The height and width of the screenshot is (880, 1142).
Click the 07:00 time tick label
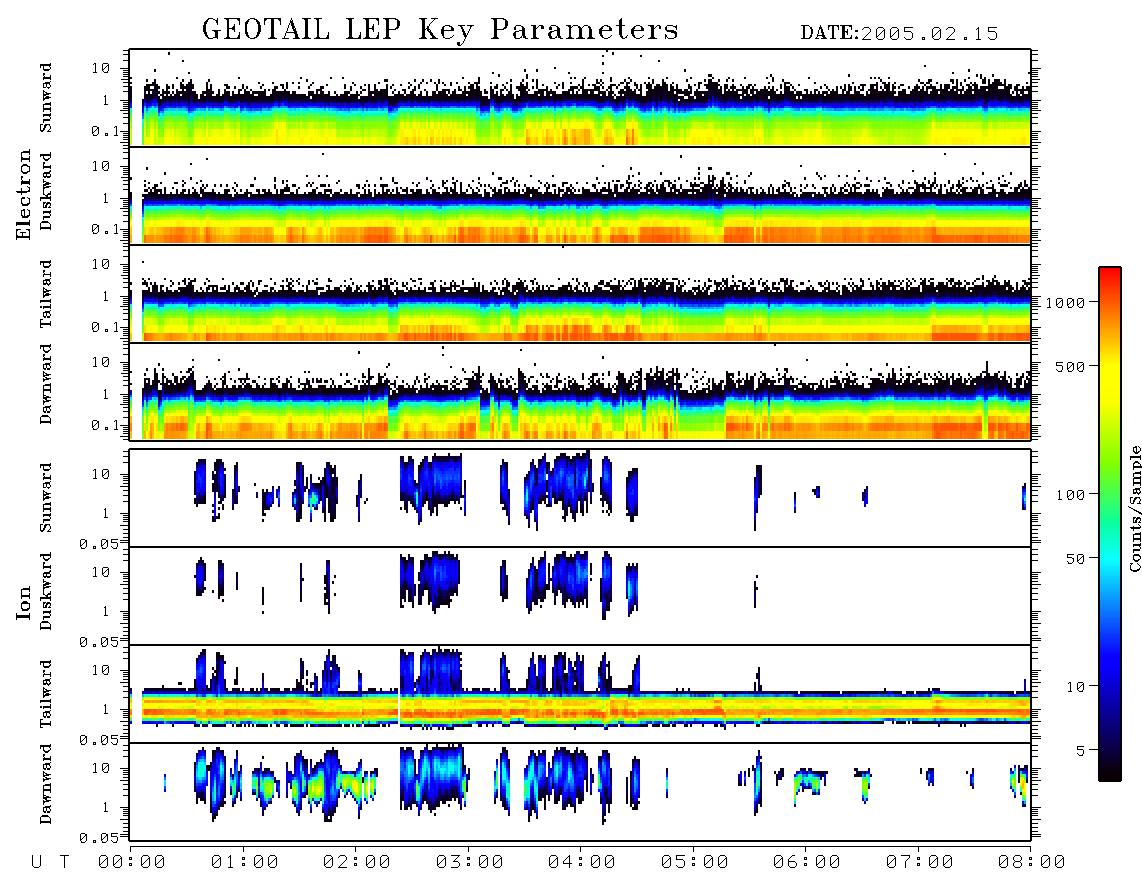[920, 863]
